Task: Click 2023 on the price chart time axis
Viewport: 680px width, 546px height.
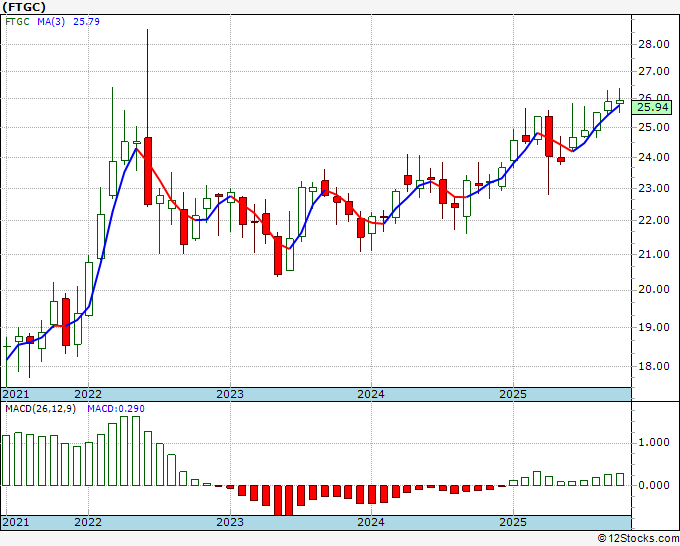Action: pos(230,394)
